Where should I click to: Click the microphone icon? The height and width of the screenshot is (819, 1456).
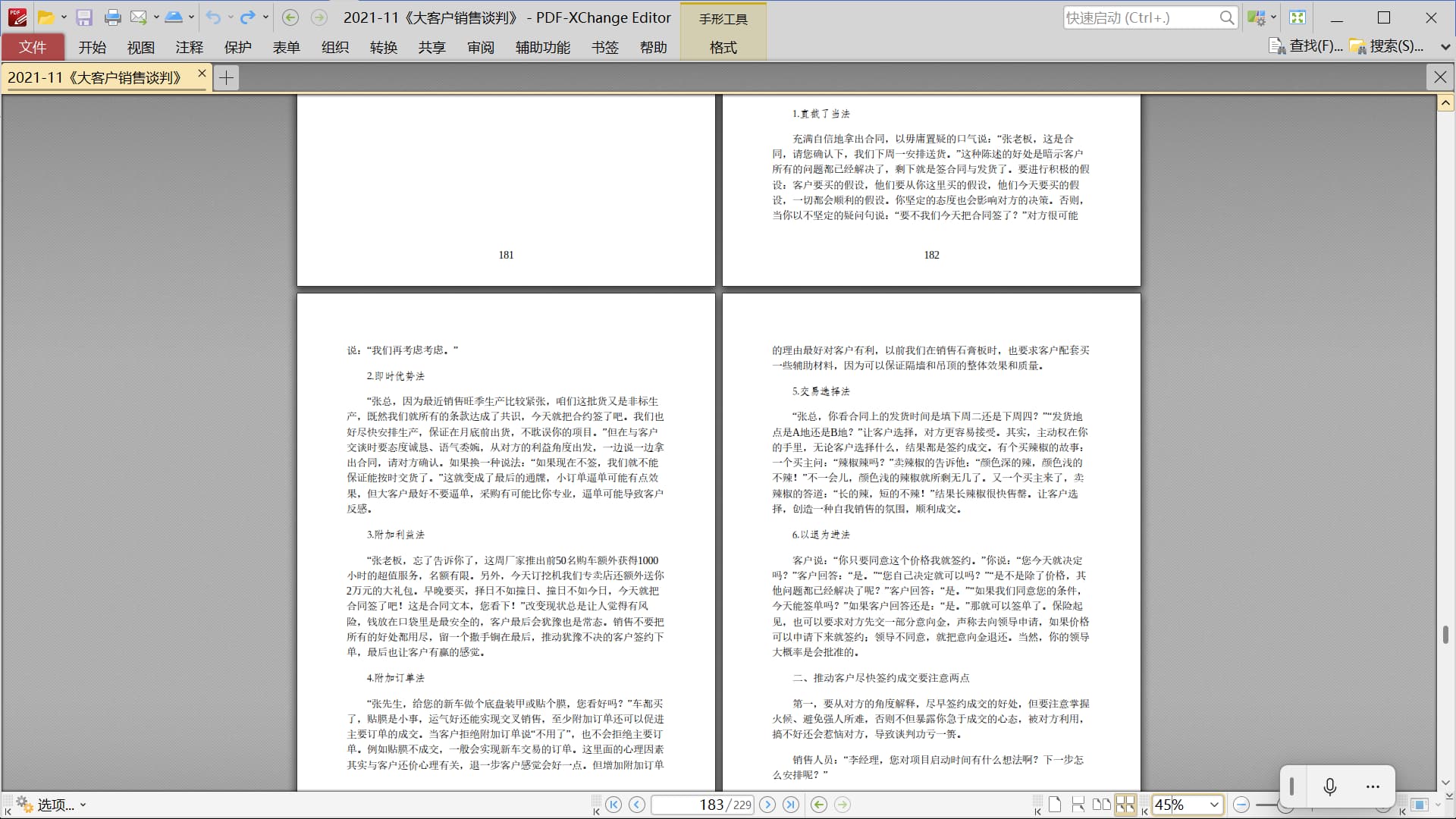click(1329, 786)
